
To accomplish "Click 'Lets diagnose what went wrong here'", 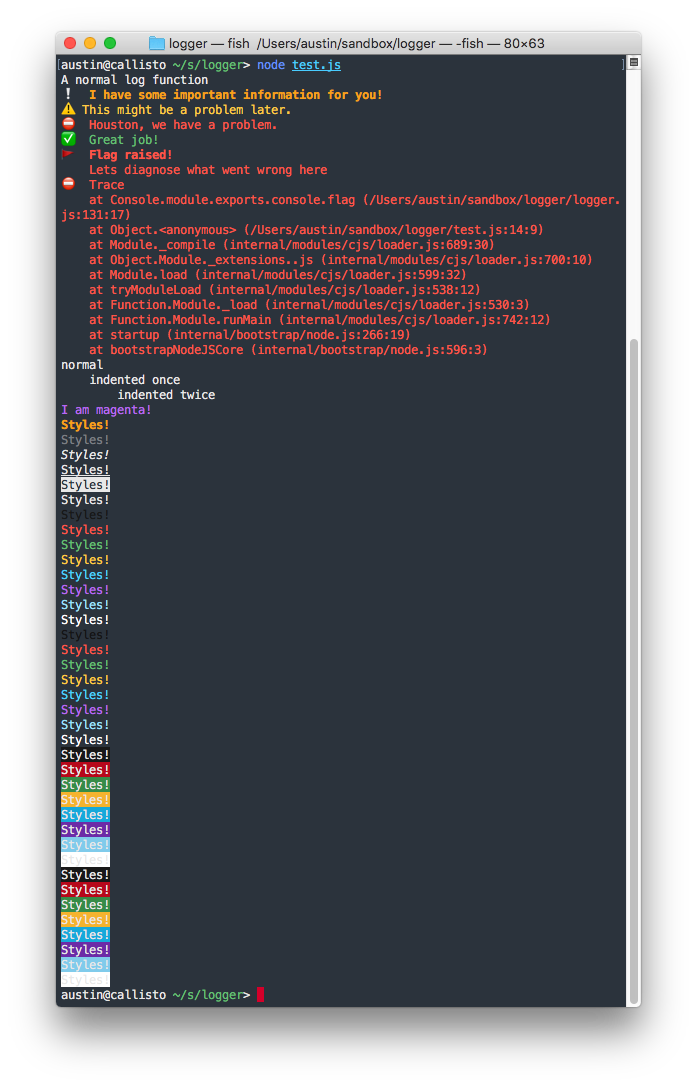I will point(208,170).
